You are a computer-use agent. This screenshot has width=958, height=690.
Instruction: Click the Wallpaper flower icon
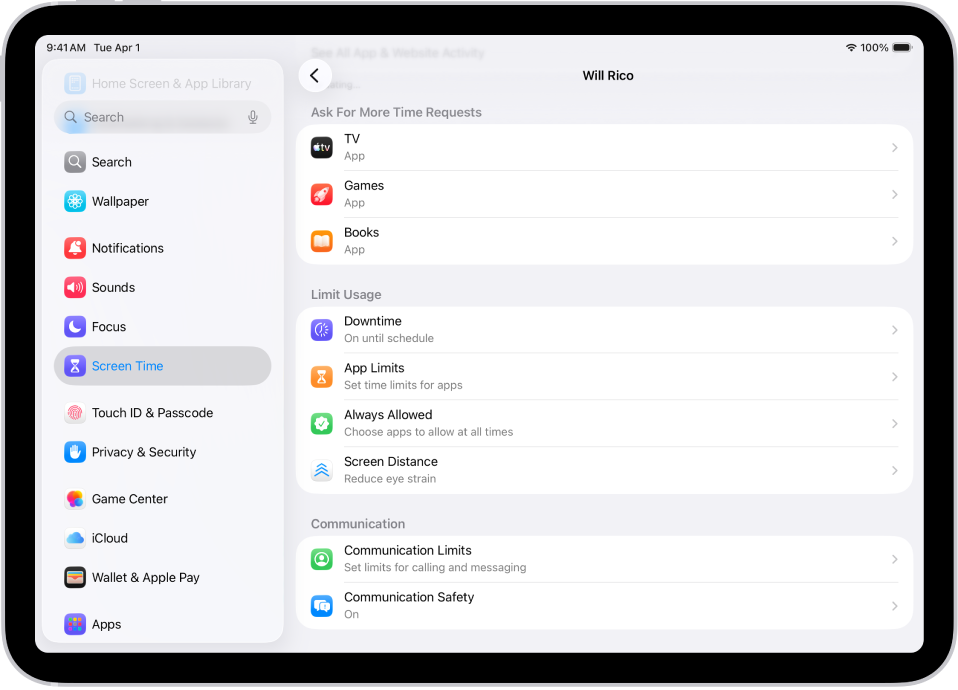(75, 201)
